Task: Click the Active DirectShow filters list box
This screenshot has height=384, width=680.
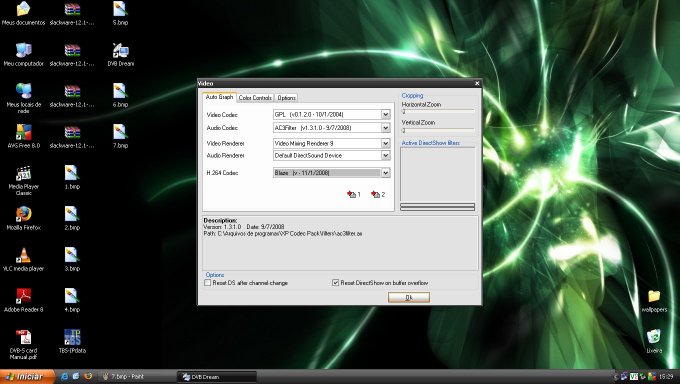Action: tap(438, 174)
